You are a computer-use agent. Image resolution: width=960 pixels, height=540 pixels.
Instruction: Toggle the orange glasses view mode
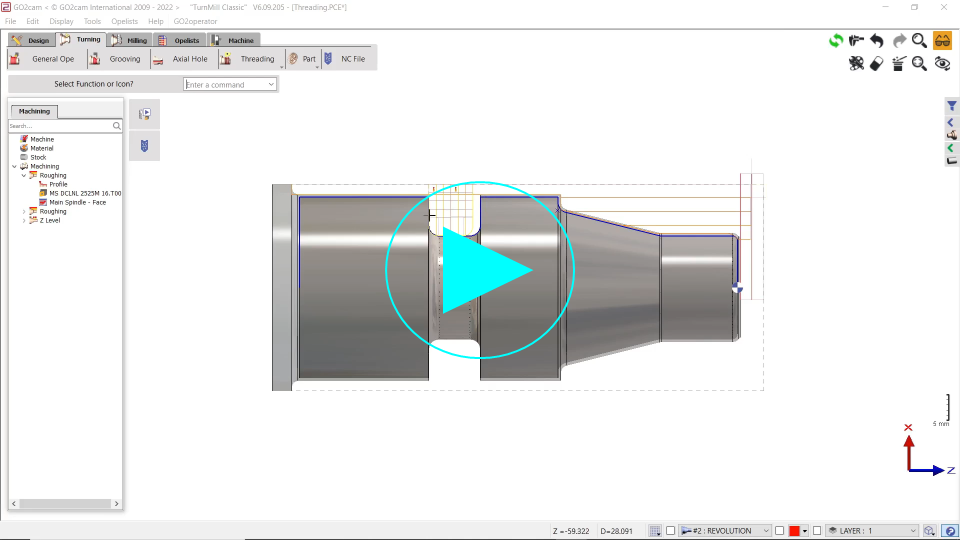tap(942, 41)
